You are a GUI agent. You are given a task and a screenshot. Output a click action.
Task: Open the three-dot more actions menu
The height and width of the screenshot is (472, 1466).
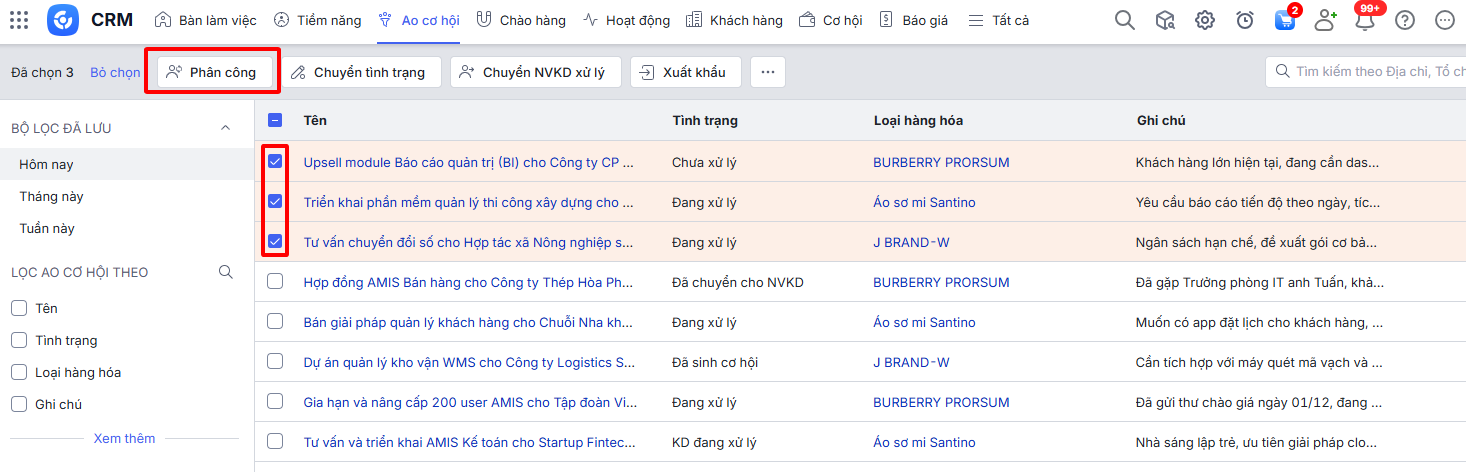[x=767, y=72]
